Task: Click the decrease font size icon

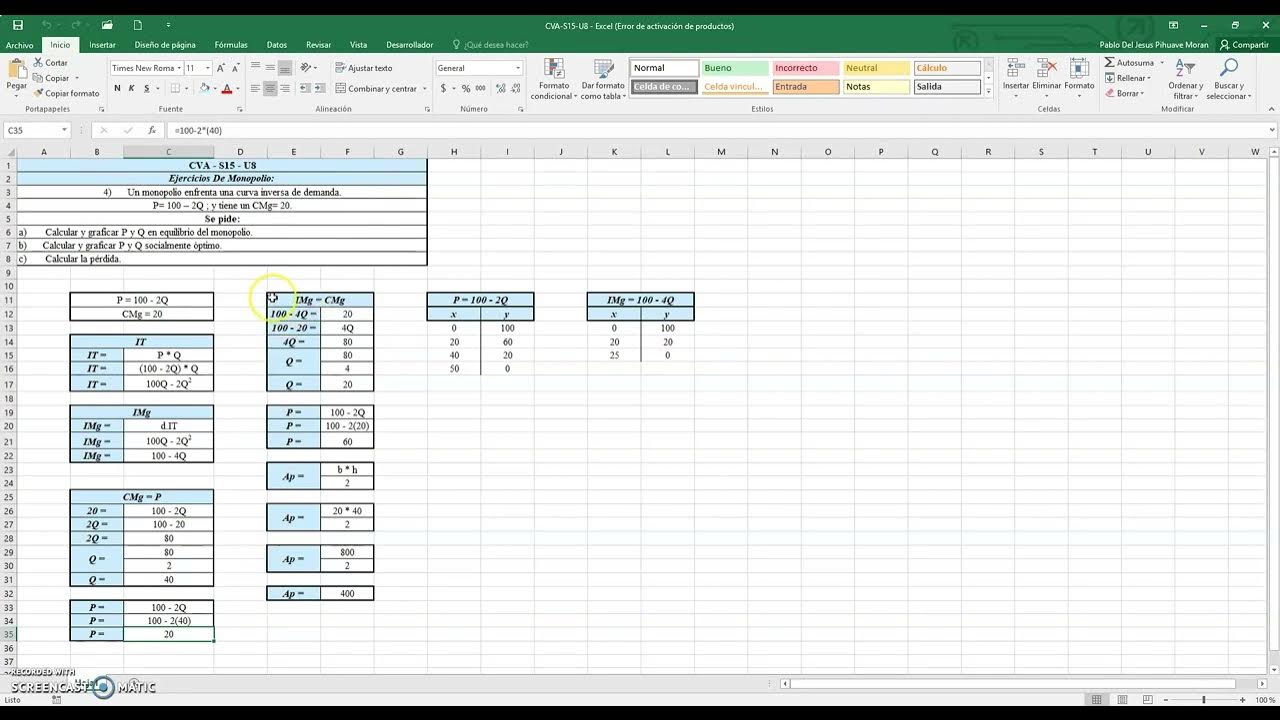Action: click(x=237, y=68)
